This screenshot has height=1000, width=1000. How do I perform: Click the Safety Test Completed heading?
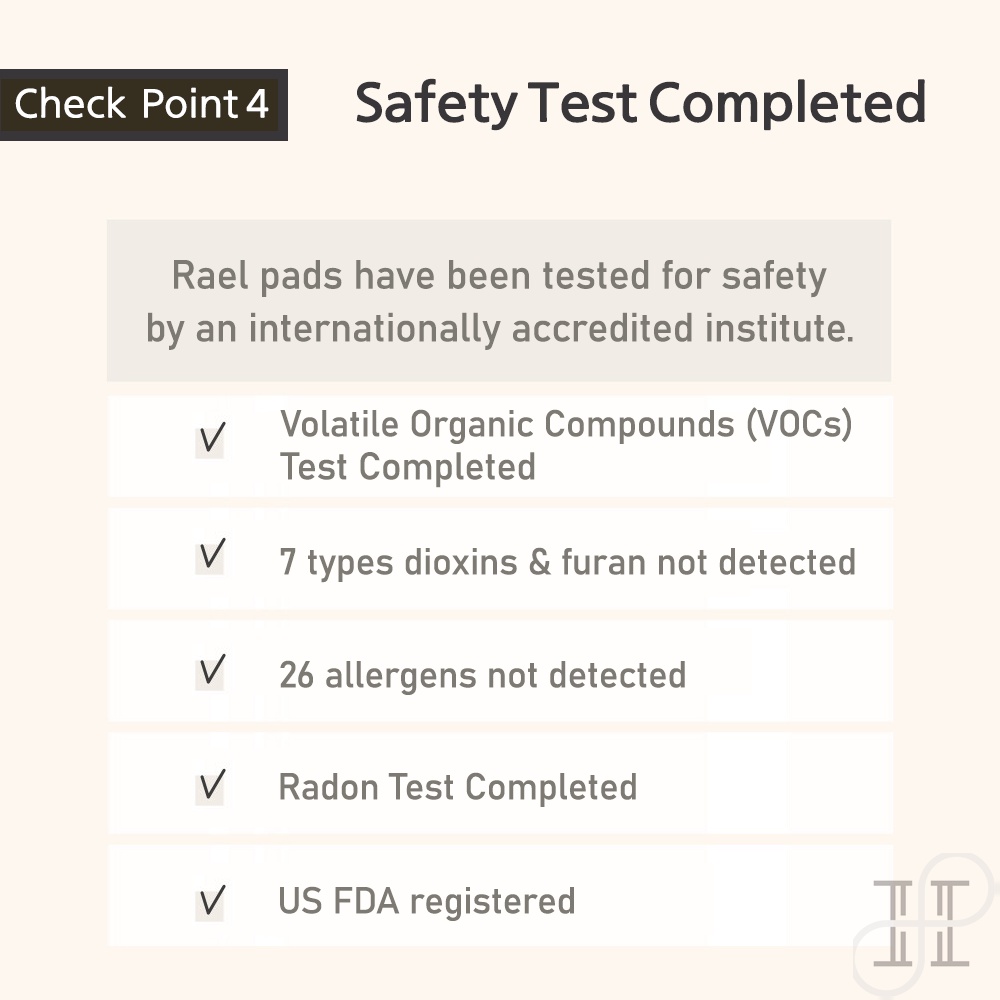640,103
